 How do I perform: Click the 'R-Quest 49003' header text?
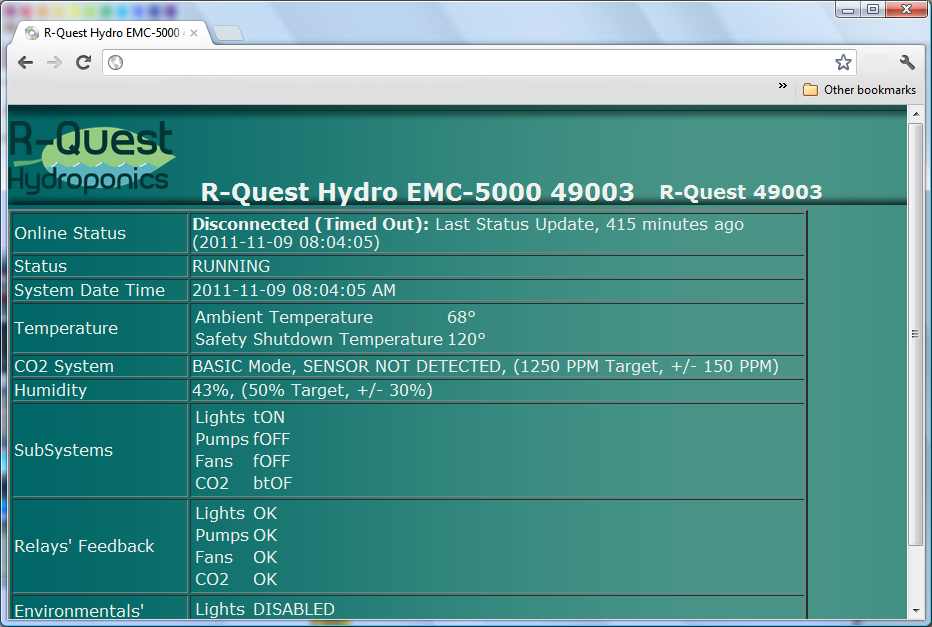(741, 192)
